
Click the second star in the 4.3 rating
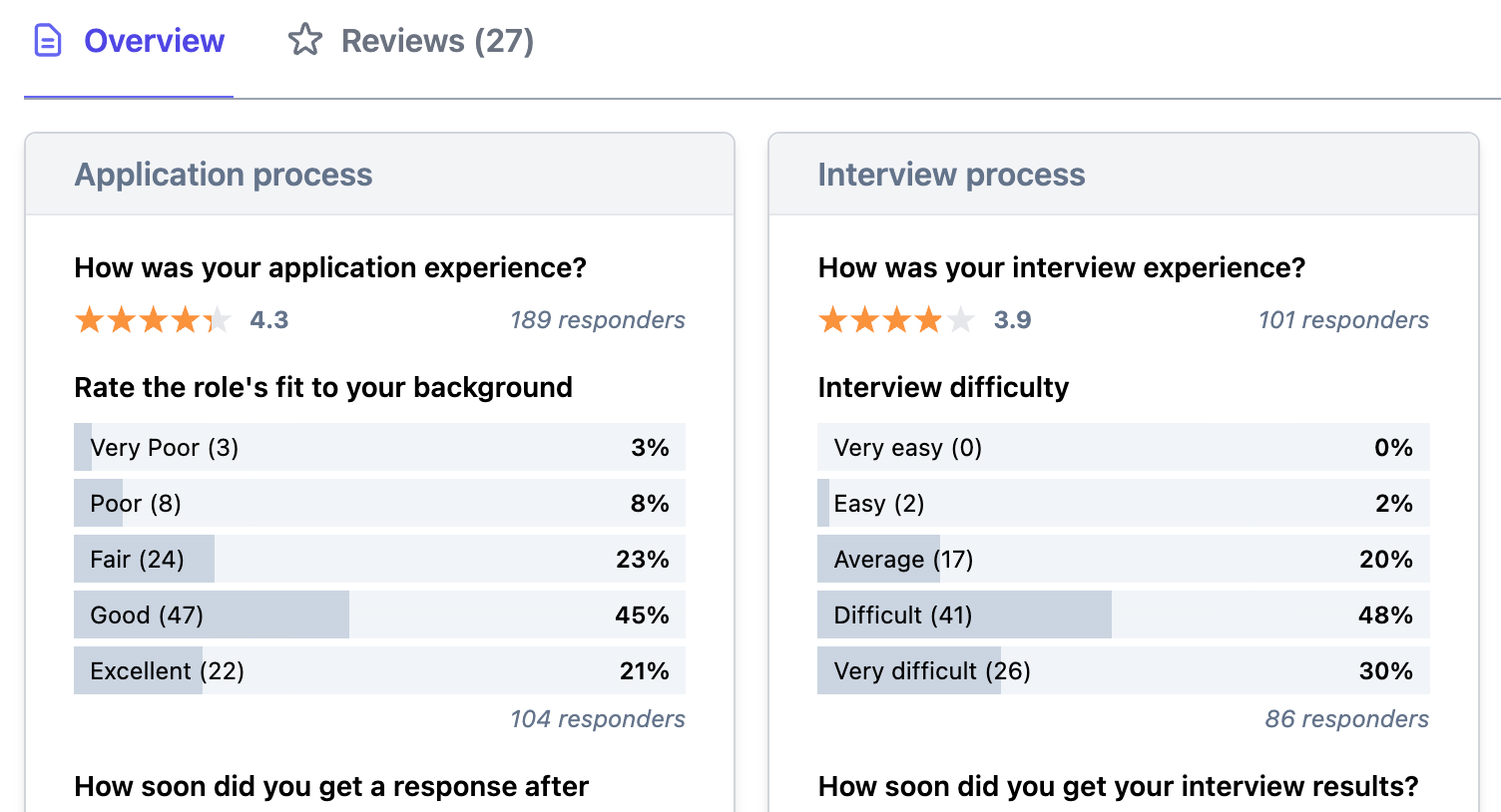click(121, 319)
